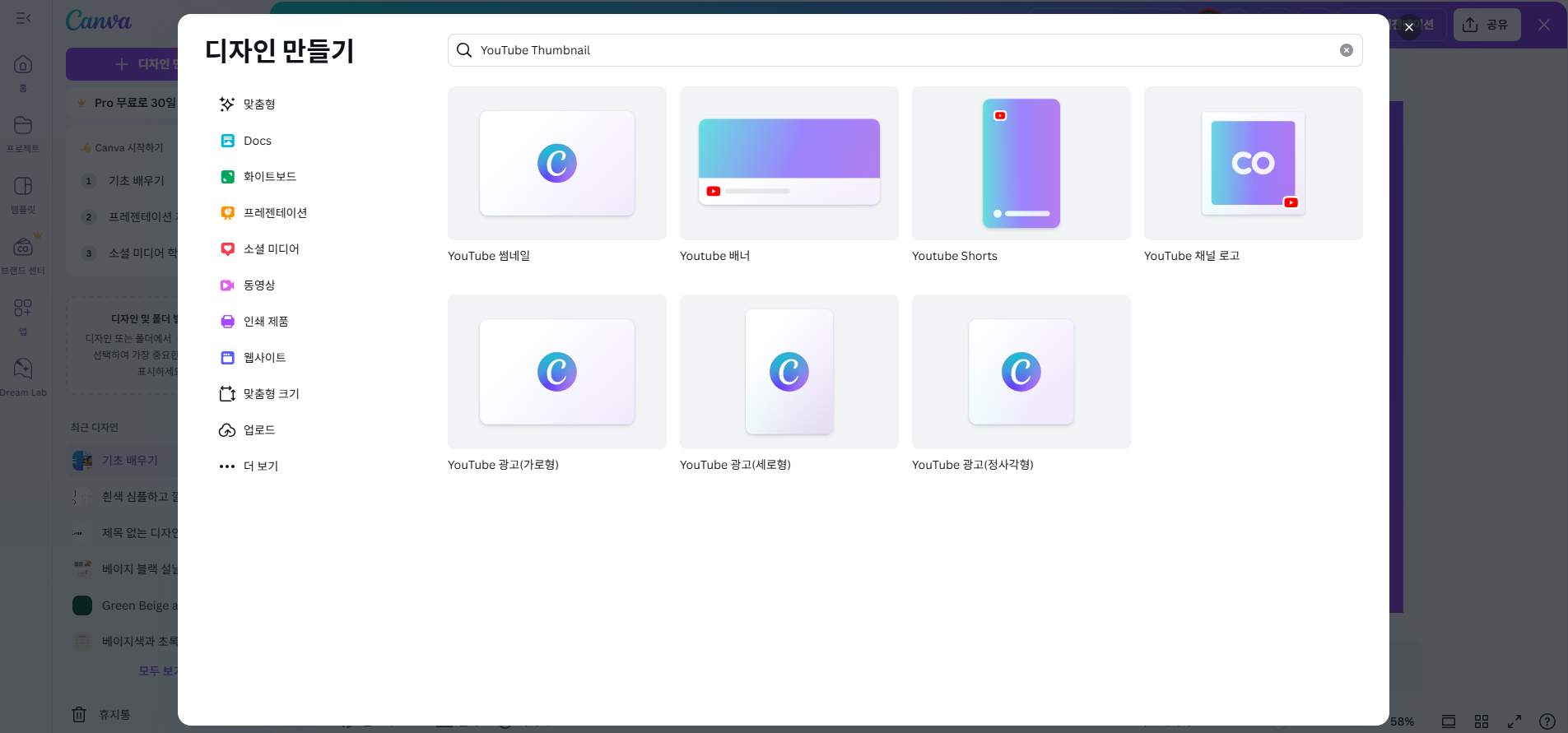Open 브랜드 센터 icon in the left rail
The height and width of the screenshot is (733, 1568).
(23, 247)
